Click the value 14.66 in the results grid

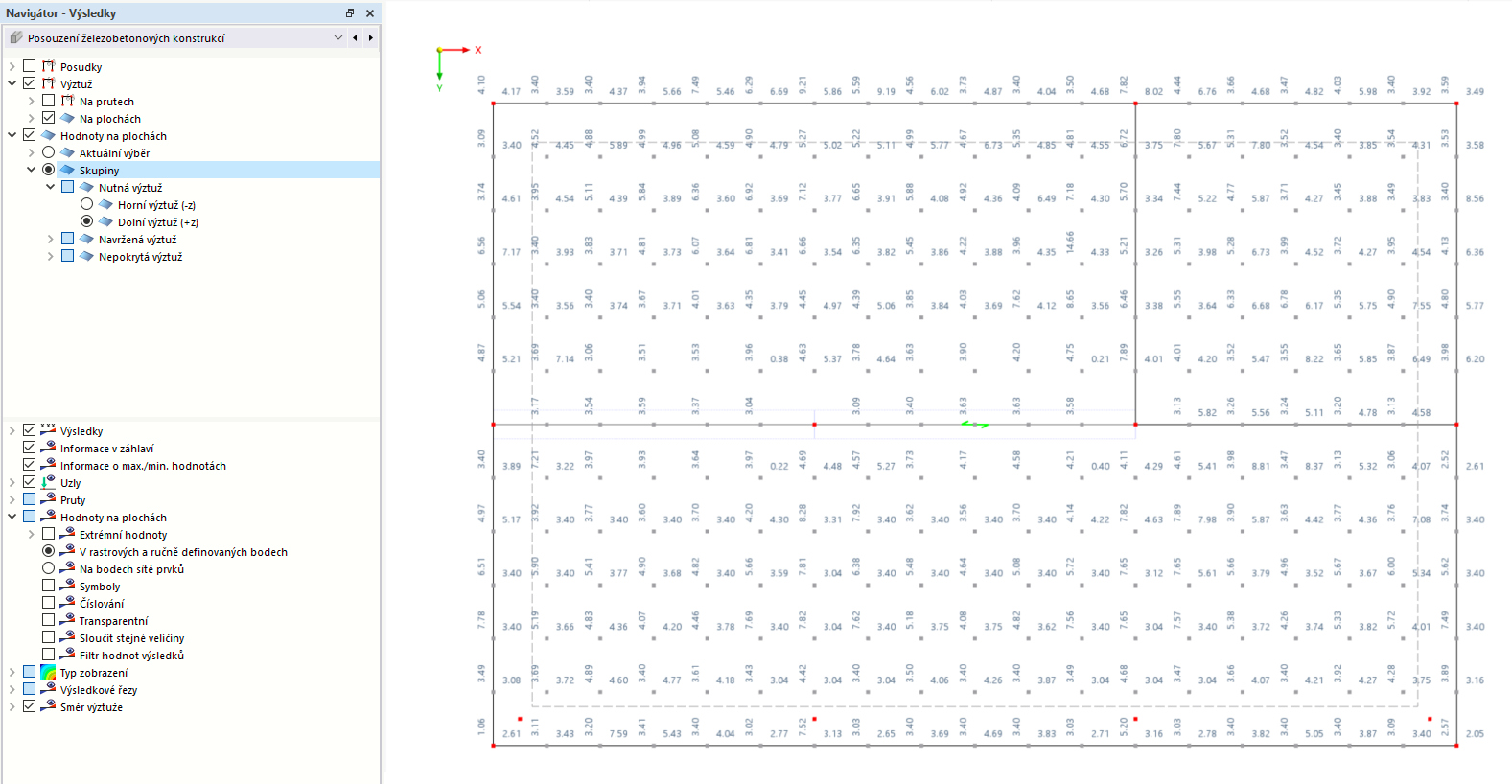[1070, 242]
